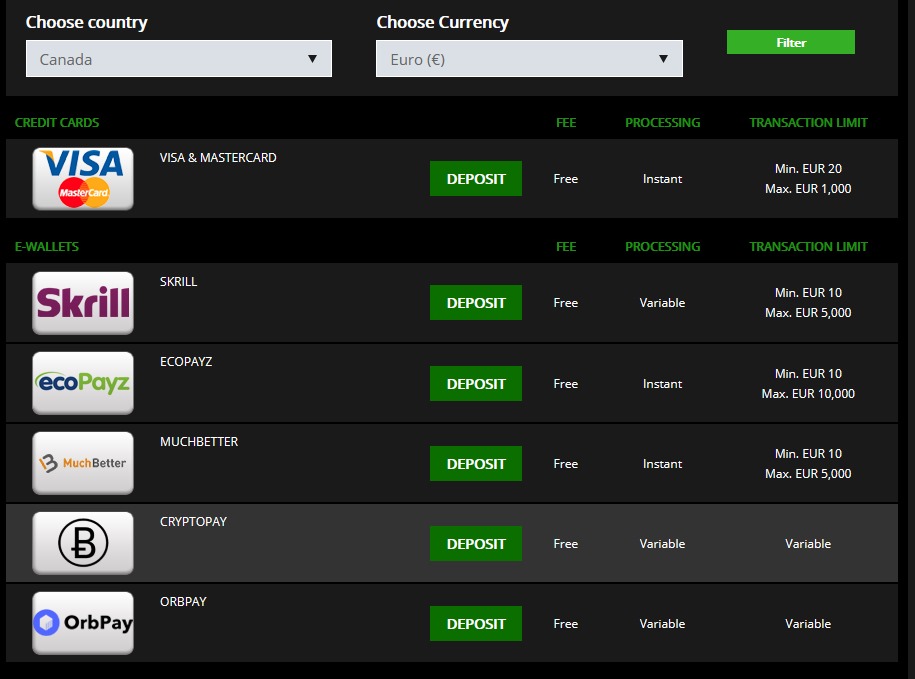Select the MUCHBETTER name text

click(x=199, y=442)
